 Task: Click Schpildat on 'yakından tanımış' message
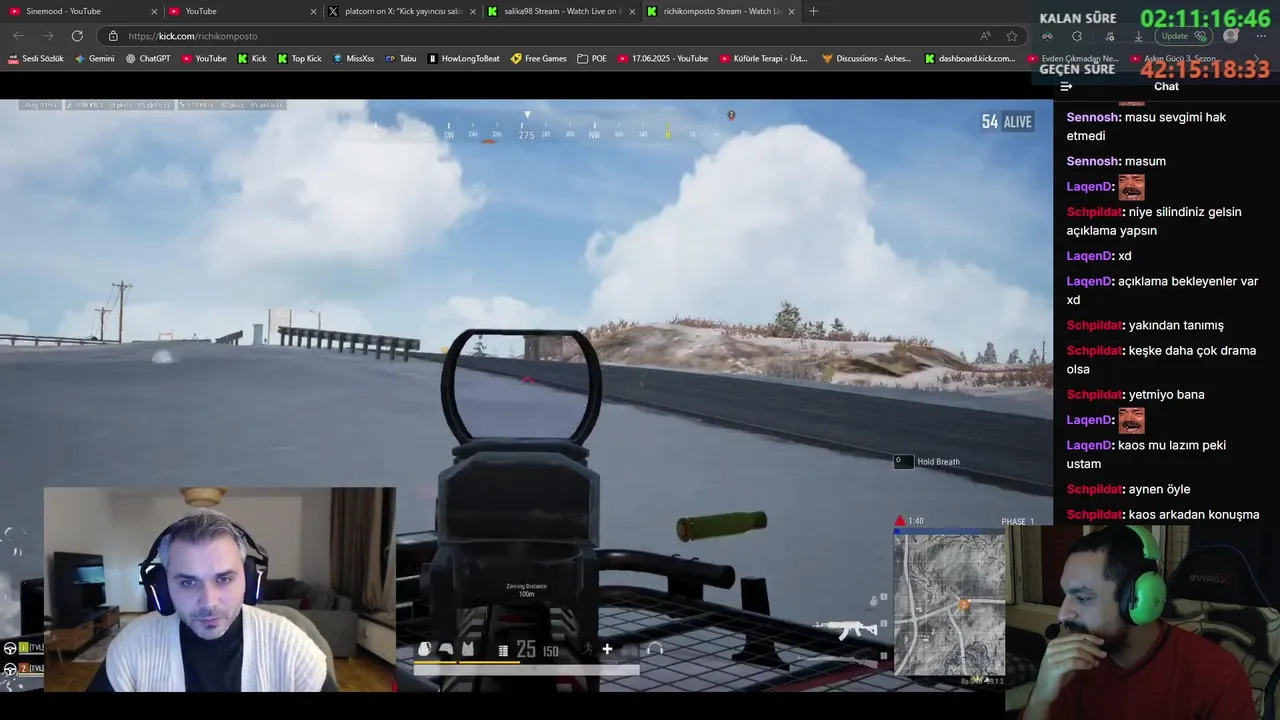(1095, 325)
